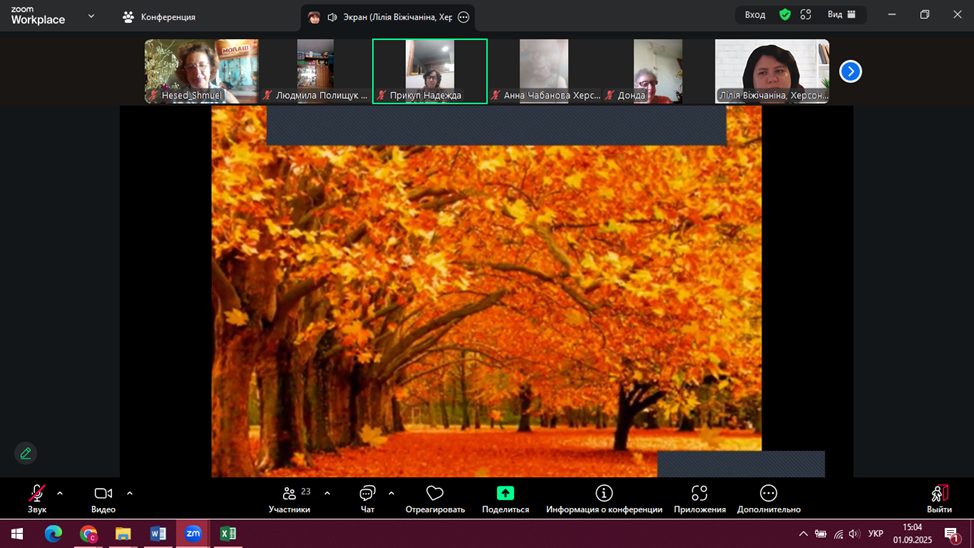Show next participants with blue arrow

(x=850, y=71)
